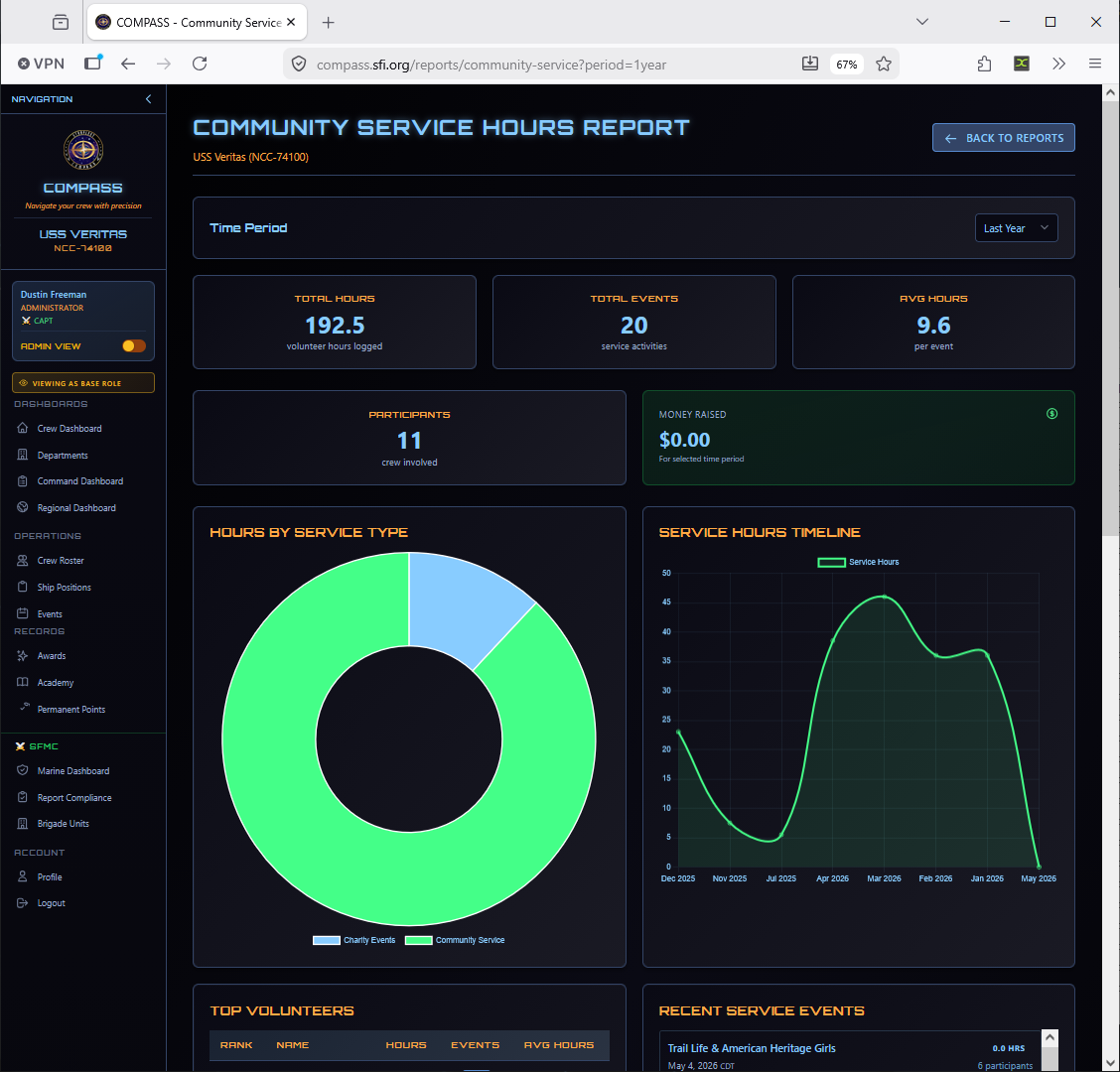The height and width of the screenshot is (1072, 1120).
Task: Click the Academy book icon
Action: coord(22,682)
